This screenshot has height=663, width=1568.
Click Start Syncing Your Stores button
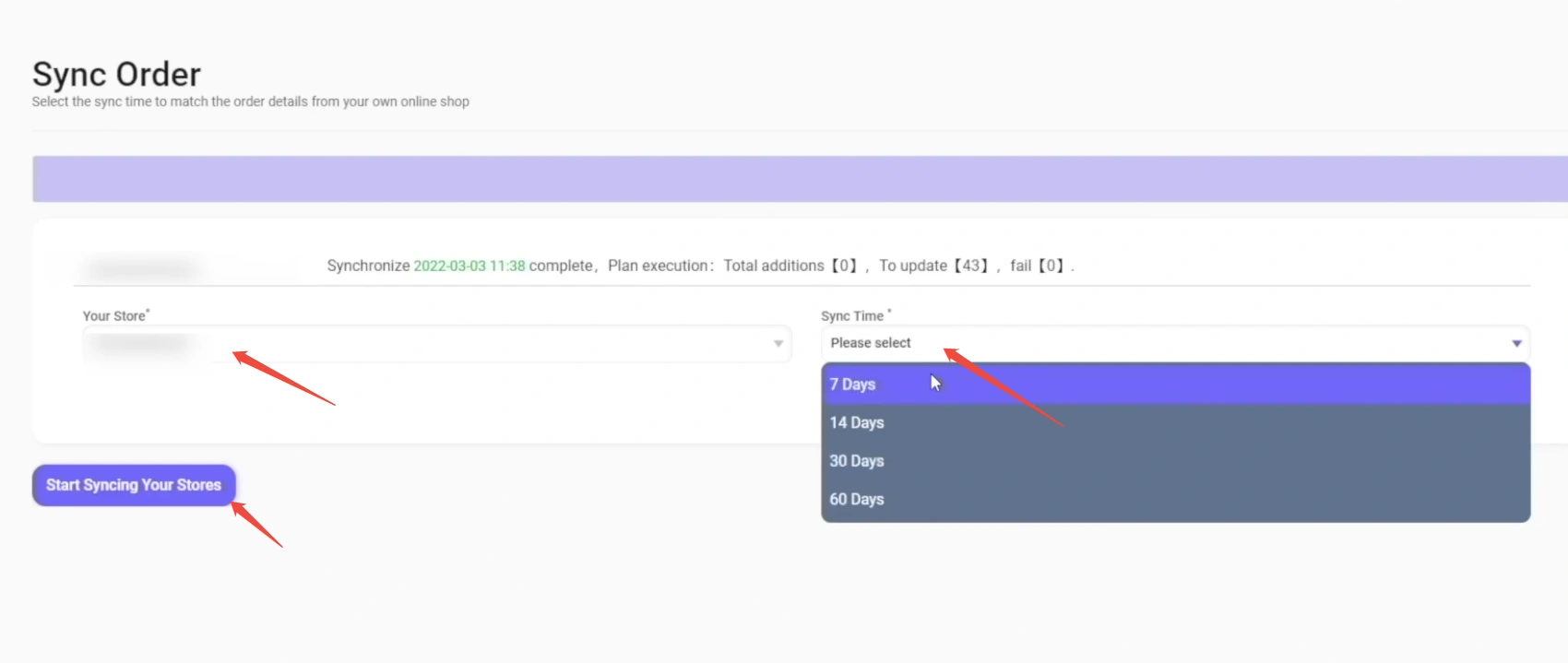coord(134,485)
